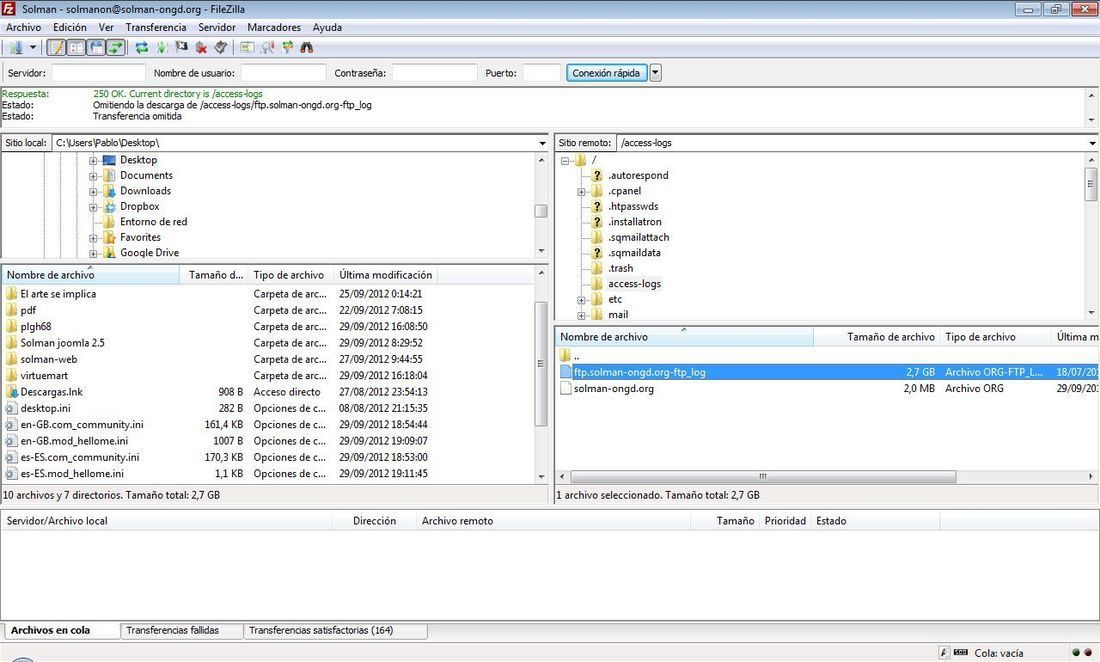Select the .trash remote folder
This screenshot has width=1100, height=662.
pos(620,269)
